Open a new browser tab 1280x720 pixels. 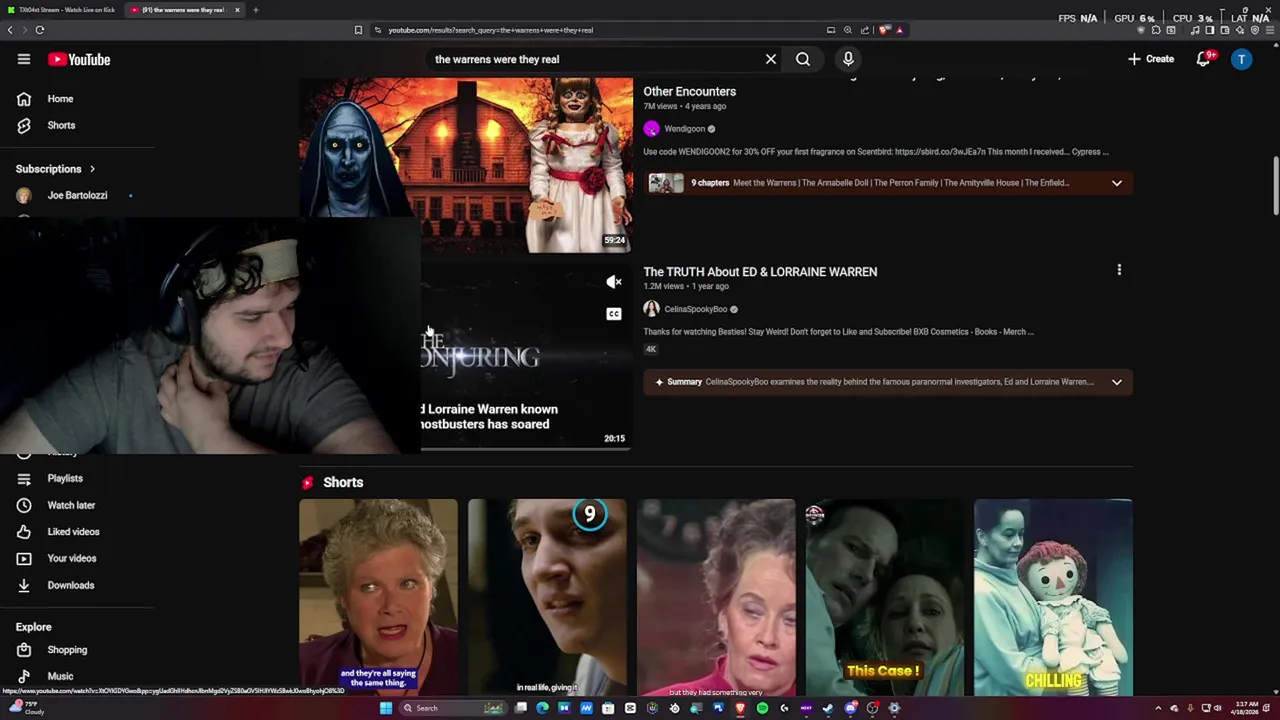pos(255,10)
